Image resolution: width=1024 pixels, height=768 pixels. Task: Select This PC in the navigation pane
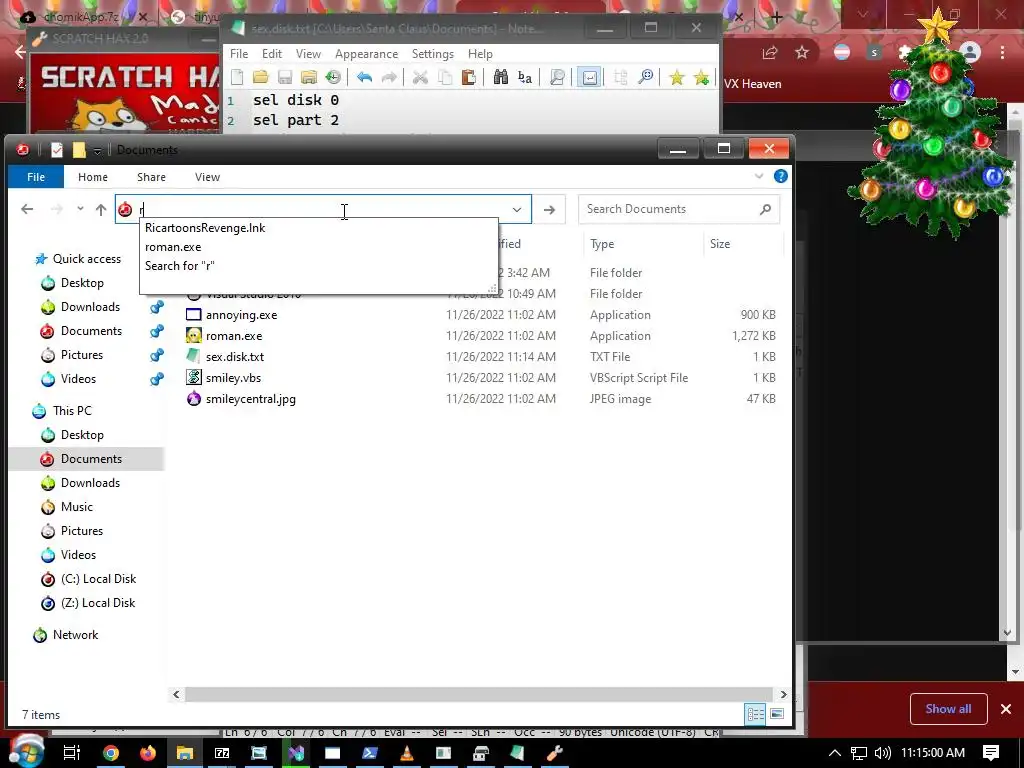pyautogui.click(x=72, y=411)
